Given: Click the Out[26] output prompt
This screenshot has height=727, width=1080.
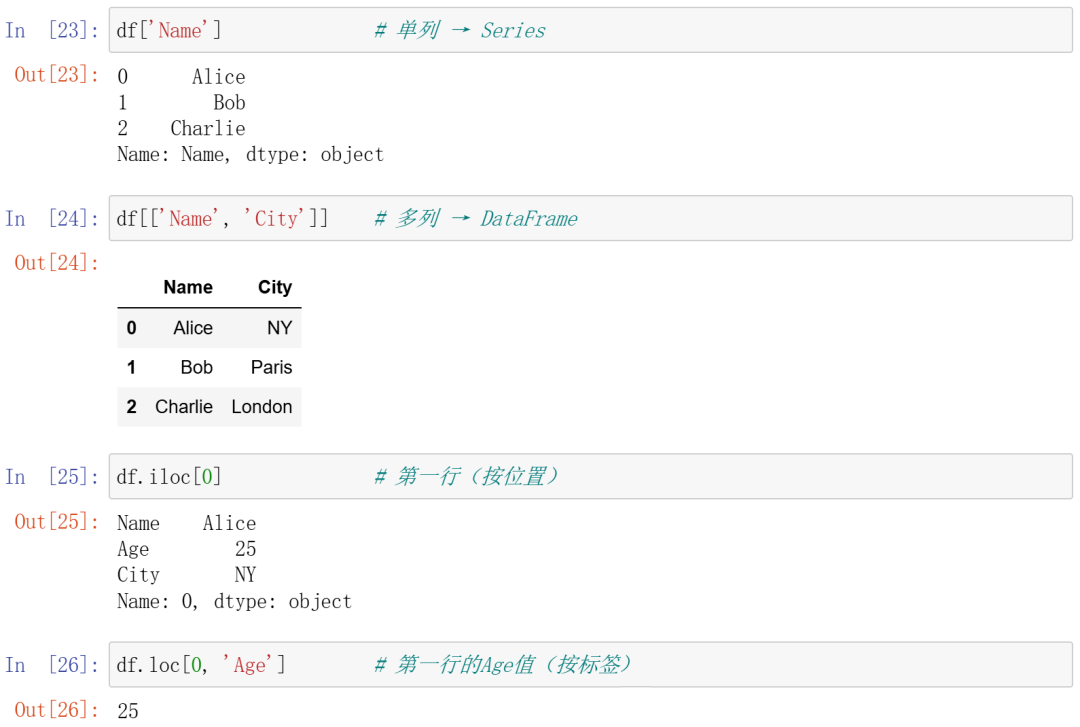Looking at the screenshot, I should pyautogui.click(x=56, y=709).
